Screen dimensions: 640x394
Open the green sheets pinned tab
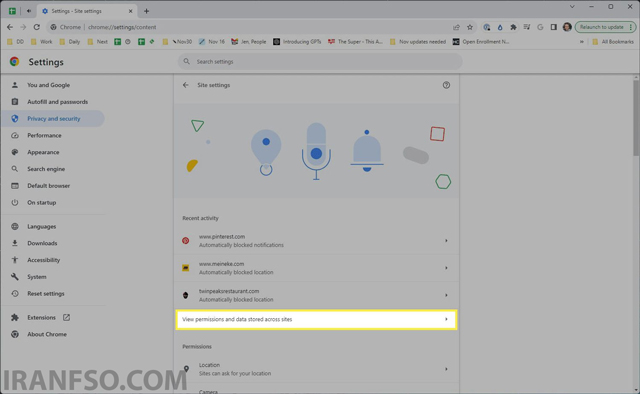[12, 11]
